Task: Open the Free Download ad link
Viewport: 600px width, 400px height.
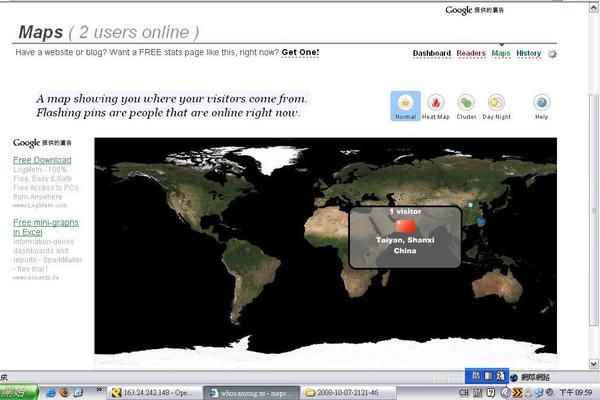Action: [x=42, y=160]
